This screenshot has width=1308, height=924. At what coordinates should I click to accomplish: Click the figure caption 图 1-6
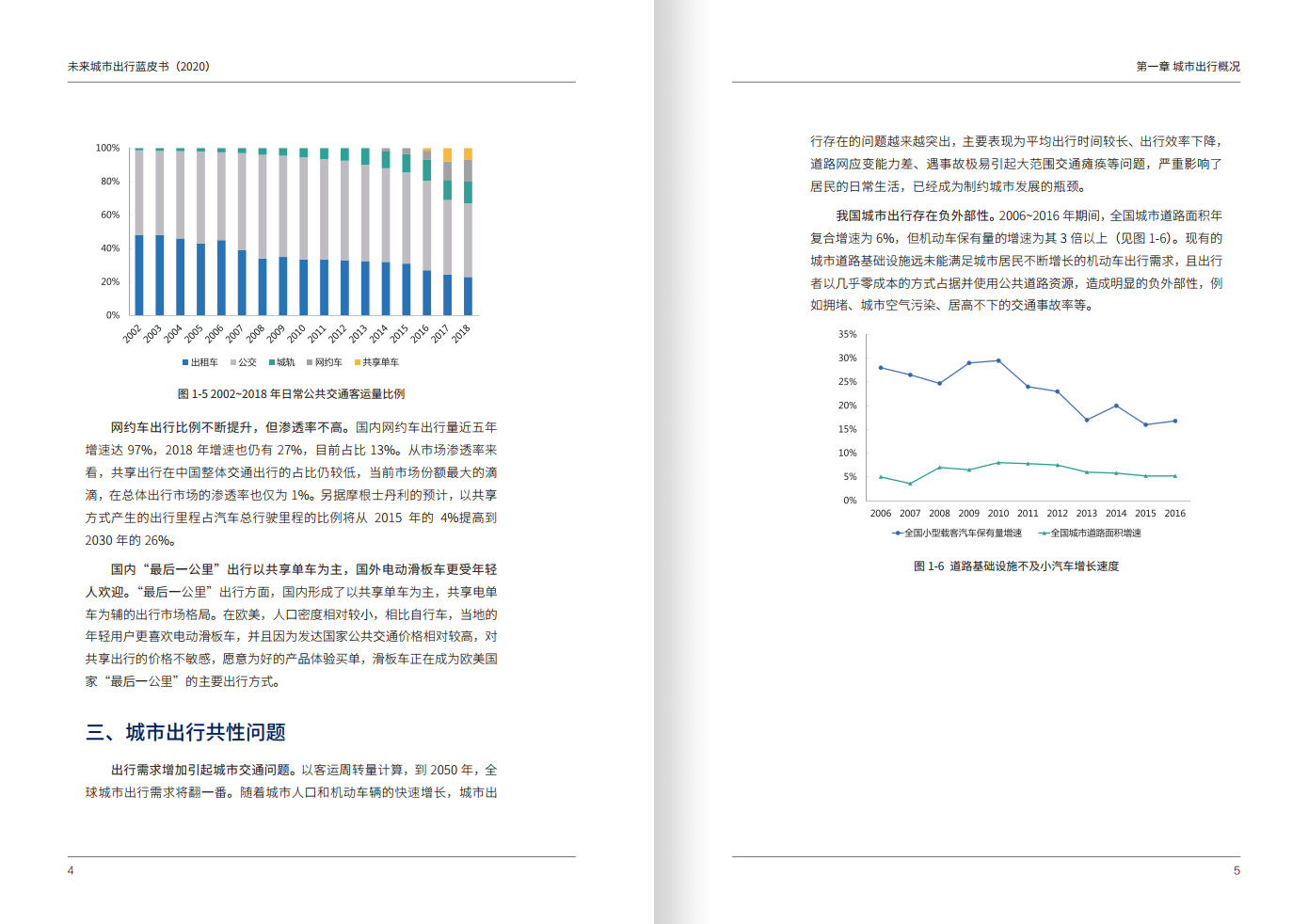pyautogui.click(x=1015, y=566)
